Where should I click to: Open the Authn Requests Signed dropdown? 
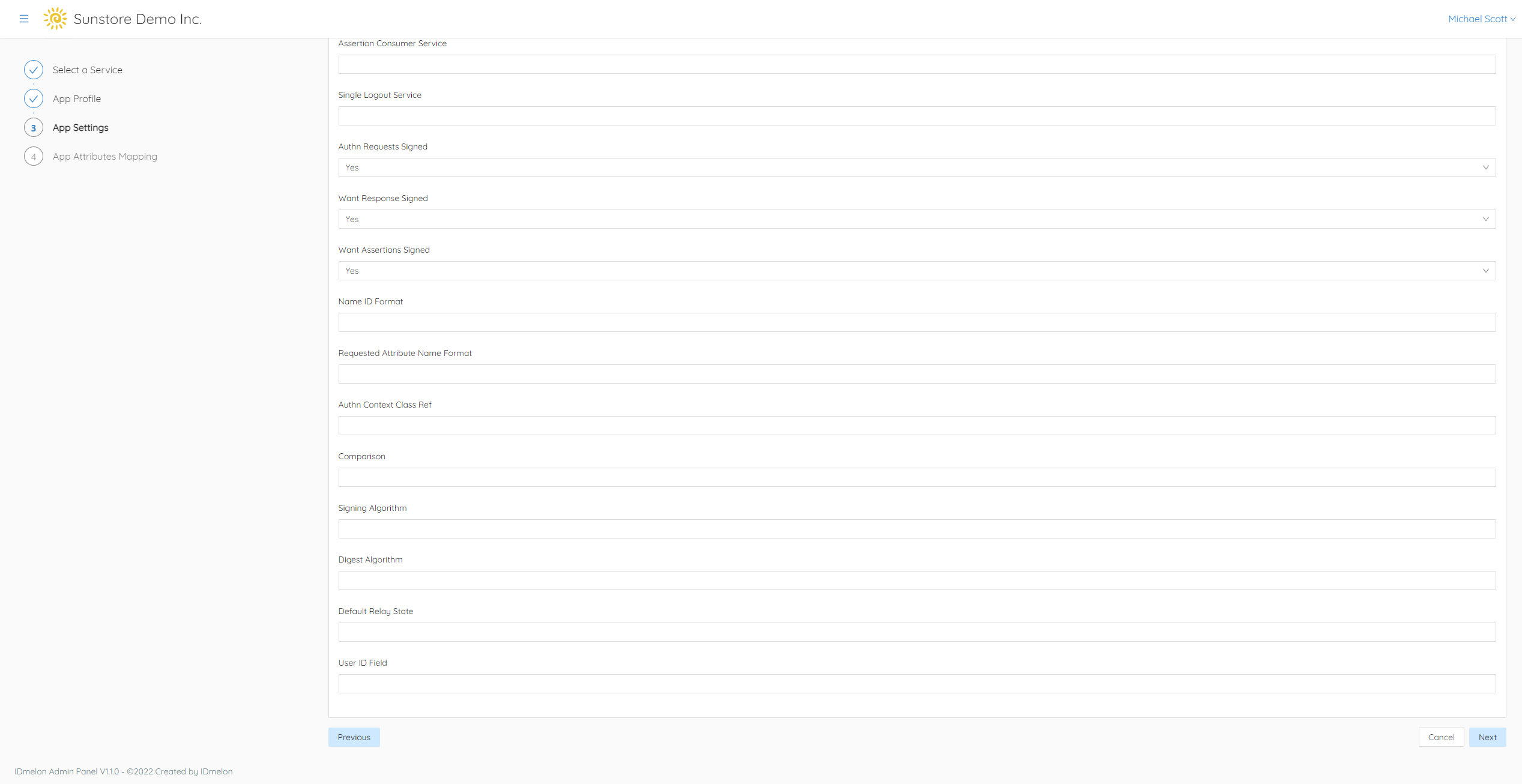pos(917,167)
